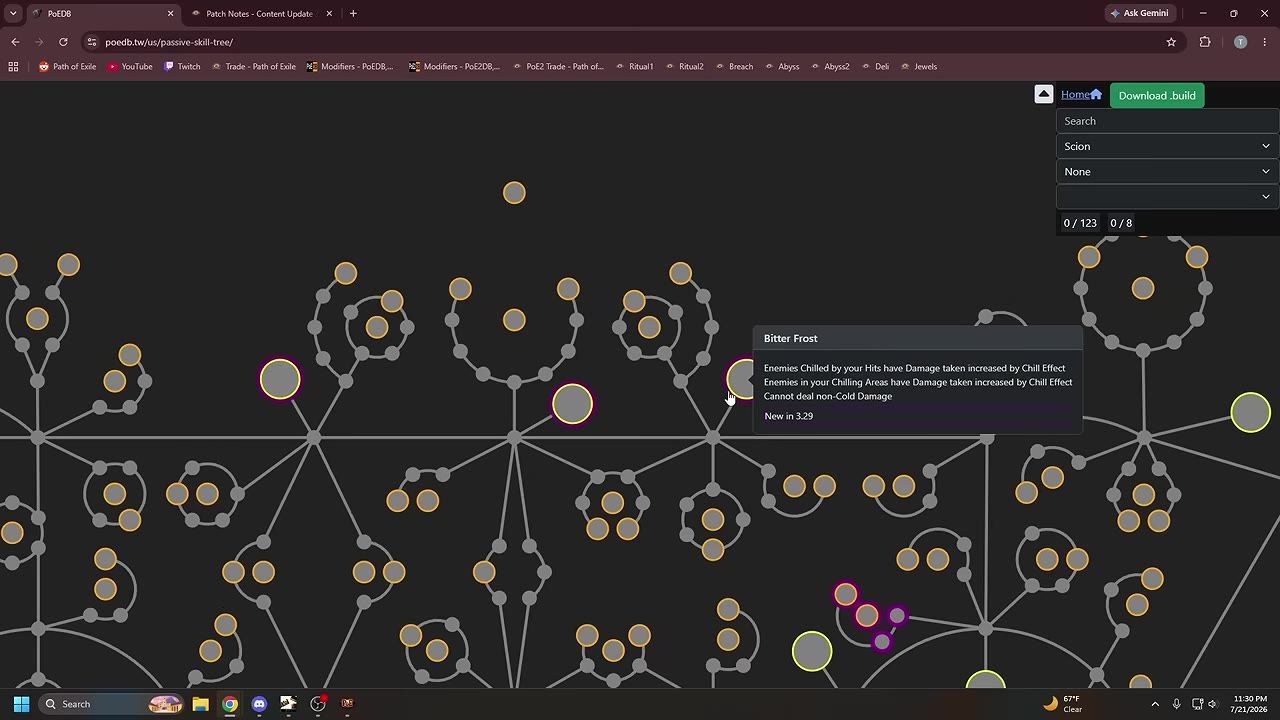Select the purple-ringed keystone above the center hub
Viewport: 1280px width, 720px height.
pos(572,404)
